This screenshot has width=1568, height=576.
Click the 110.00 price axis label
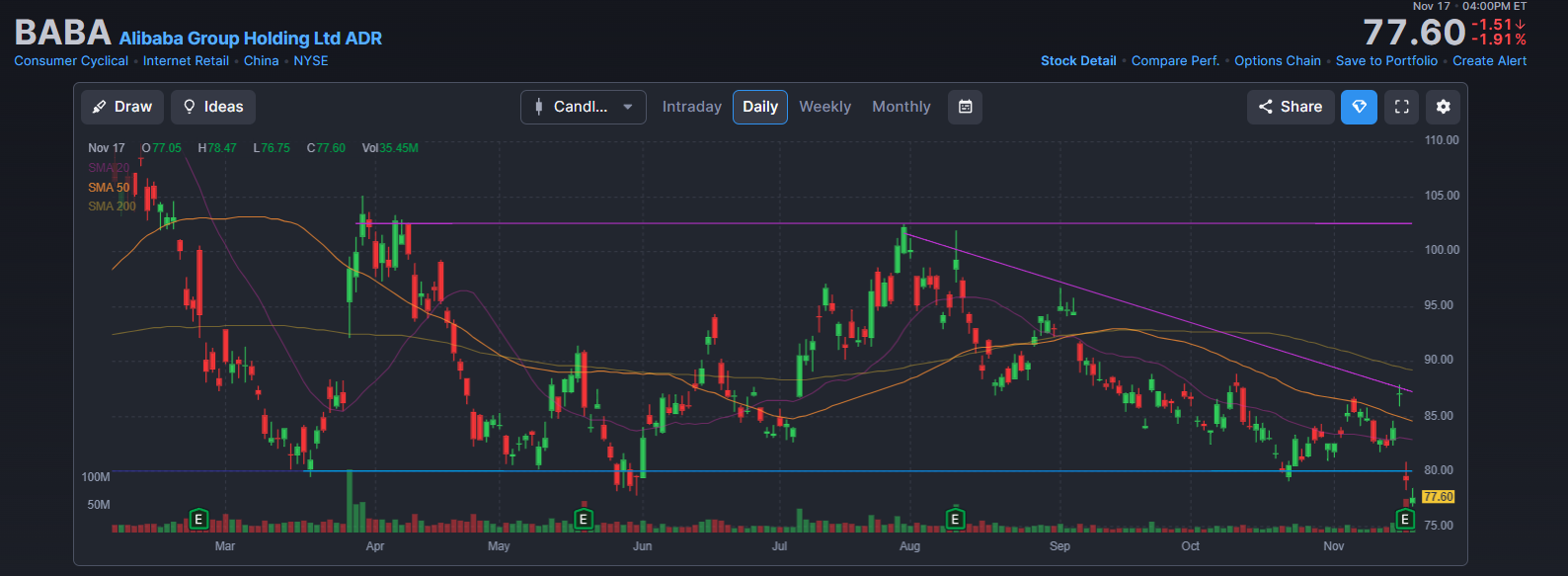[1442, 140]
